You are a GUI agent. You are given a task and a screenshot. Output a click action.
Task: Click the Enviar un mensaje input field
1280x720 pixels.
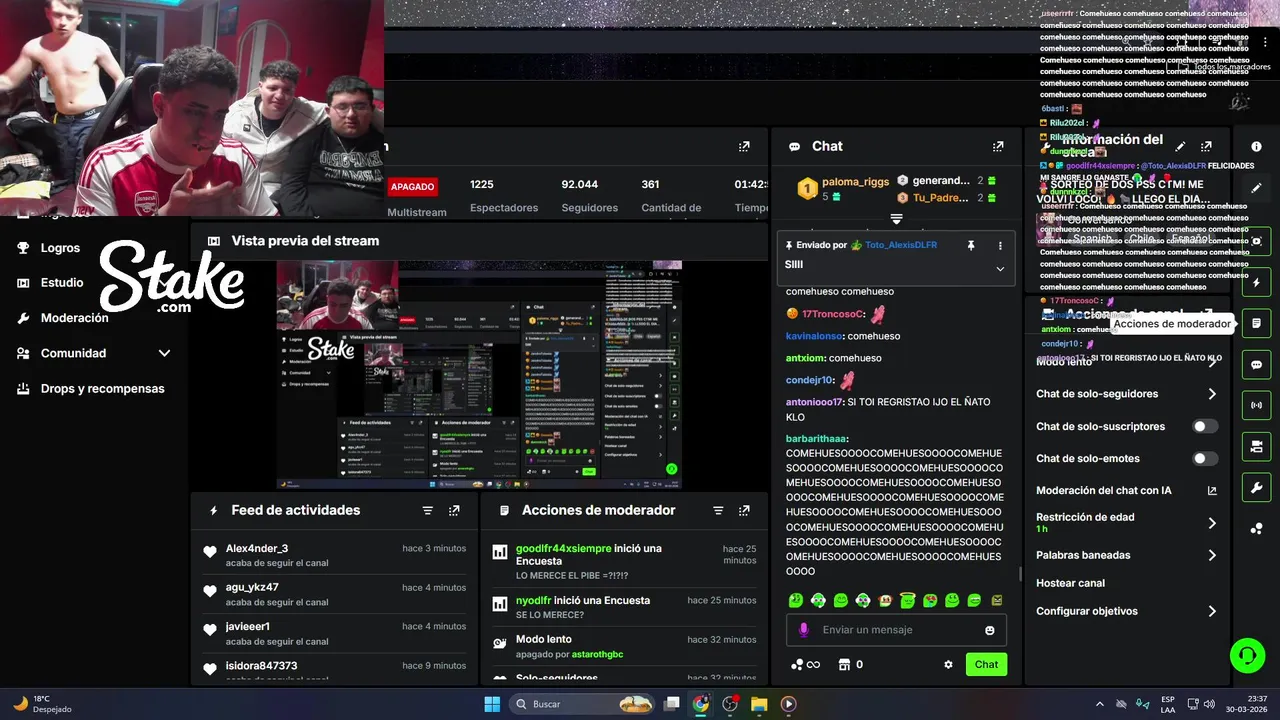pyautogui.click(x=896, y=630)
